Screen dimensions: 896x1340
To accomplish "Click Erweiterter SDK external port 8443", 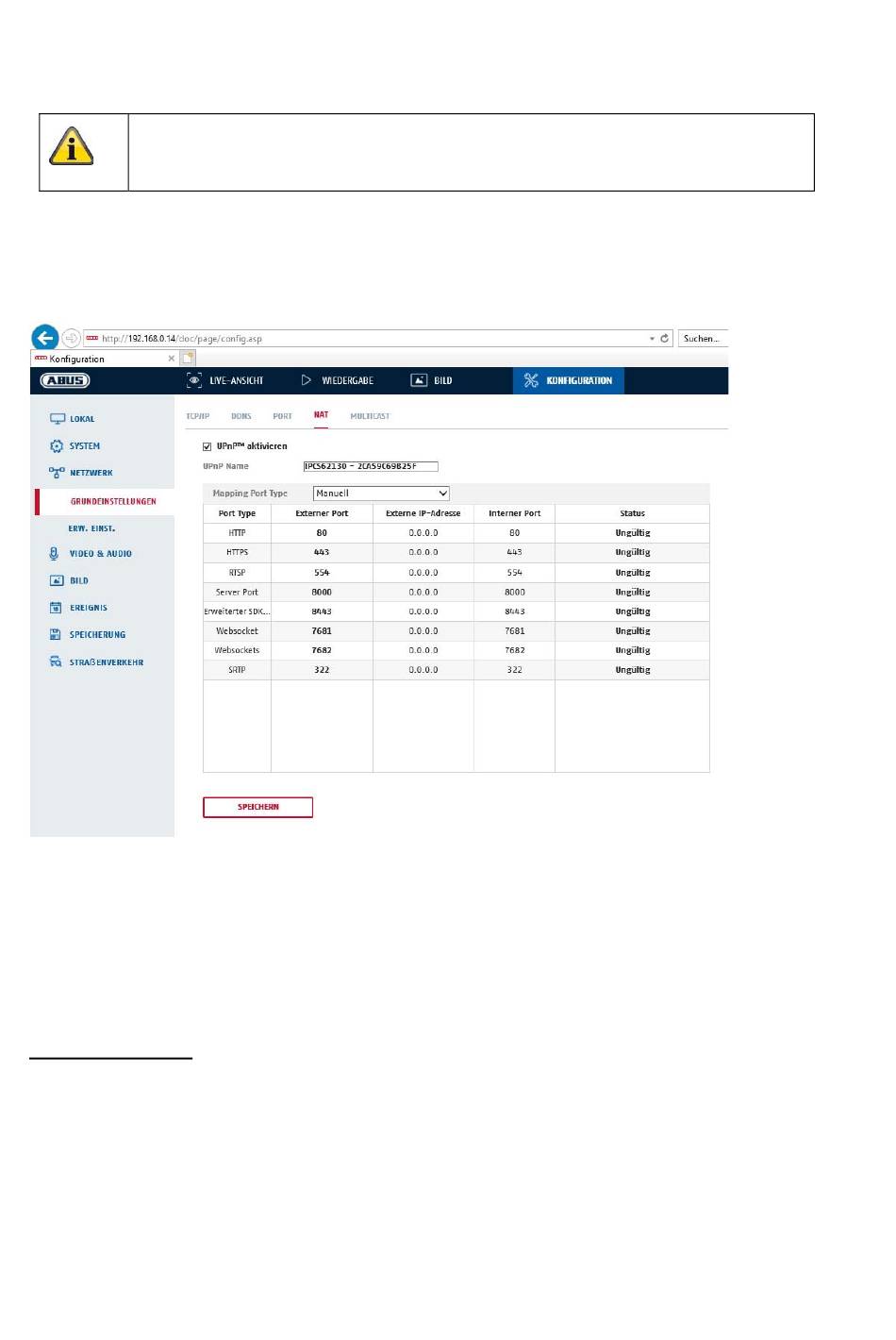I will pos(322,611).
